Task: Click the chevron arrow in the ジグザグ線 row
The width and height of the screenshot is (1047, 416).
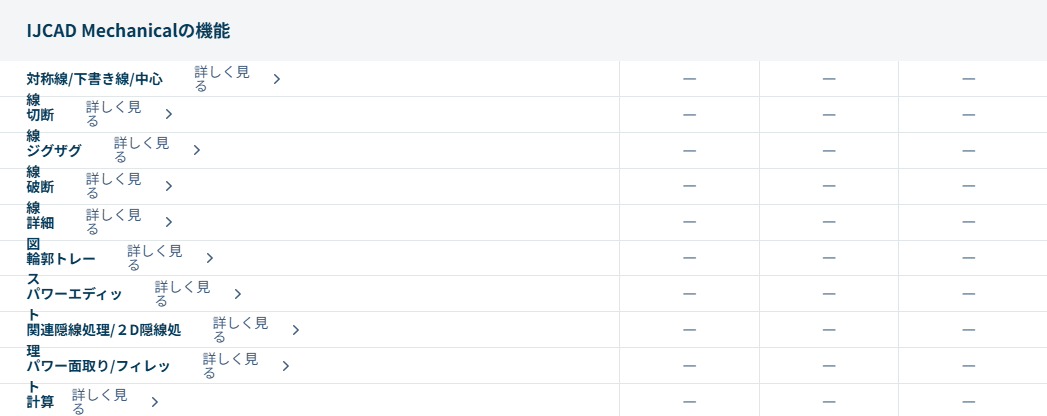Action: click(197, 151)
